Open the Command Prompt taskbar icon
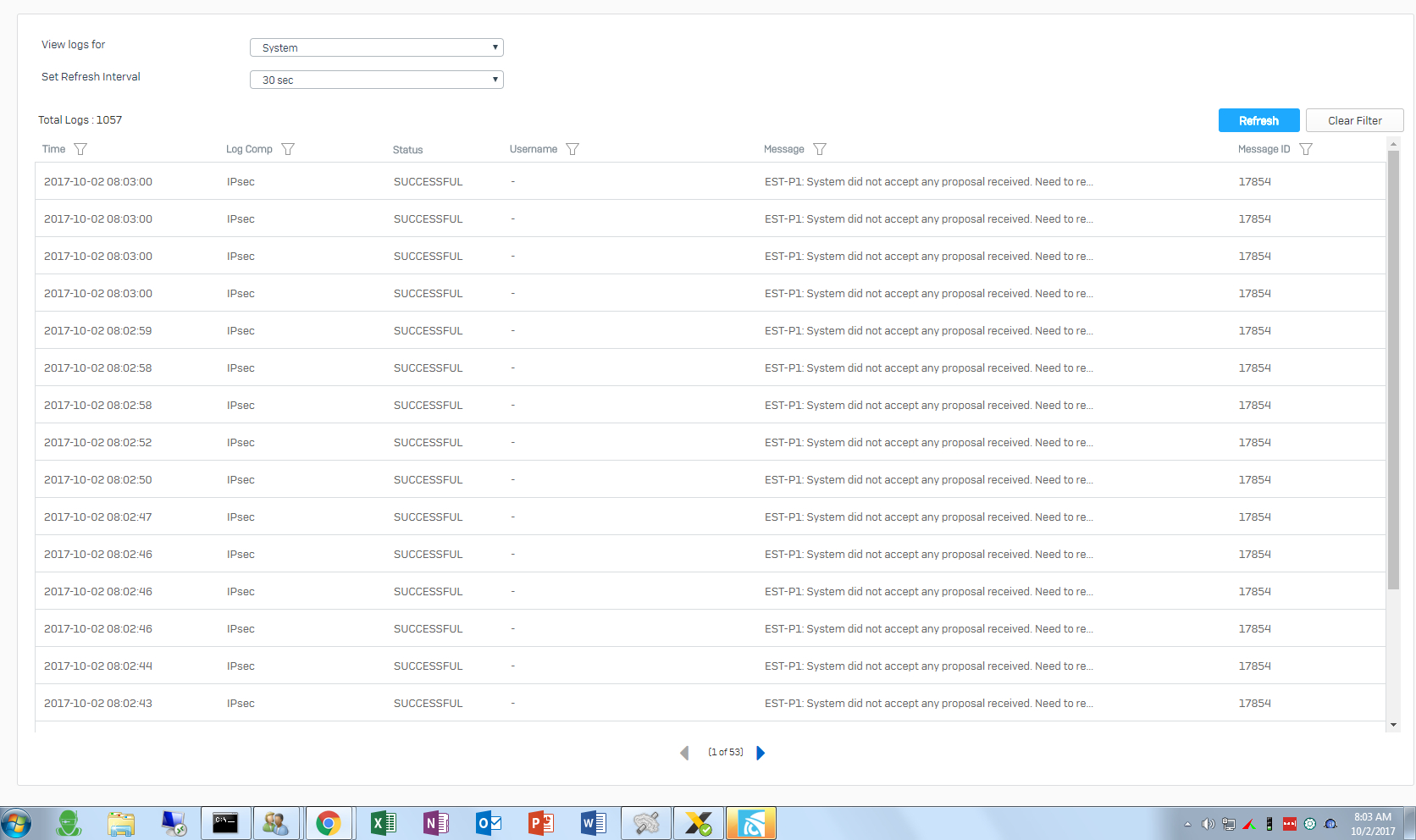The height and width of the screenshot is (840, 1416). [x=225, y=823]
